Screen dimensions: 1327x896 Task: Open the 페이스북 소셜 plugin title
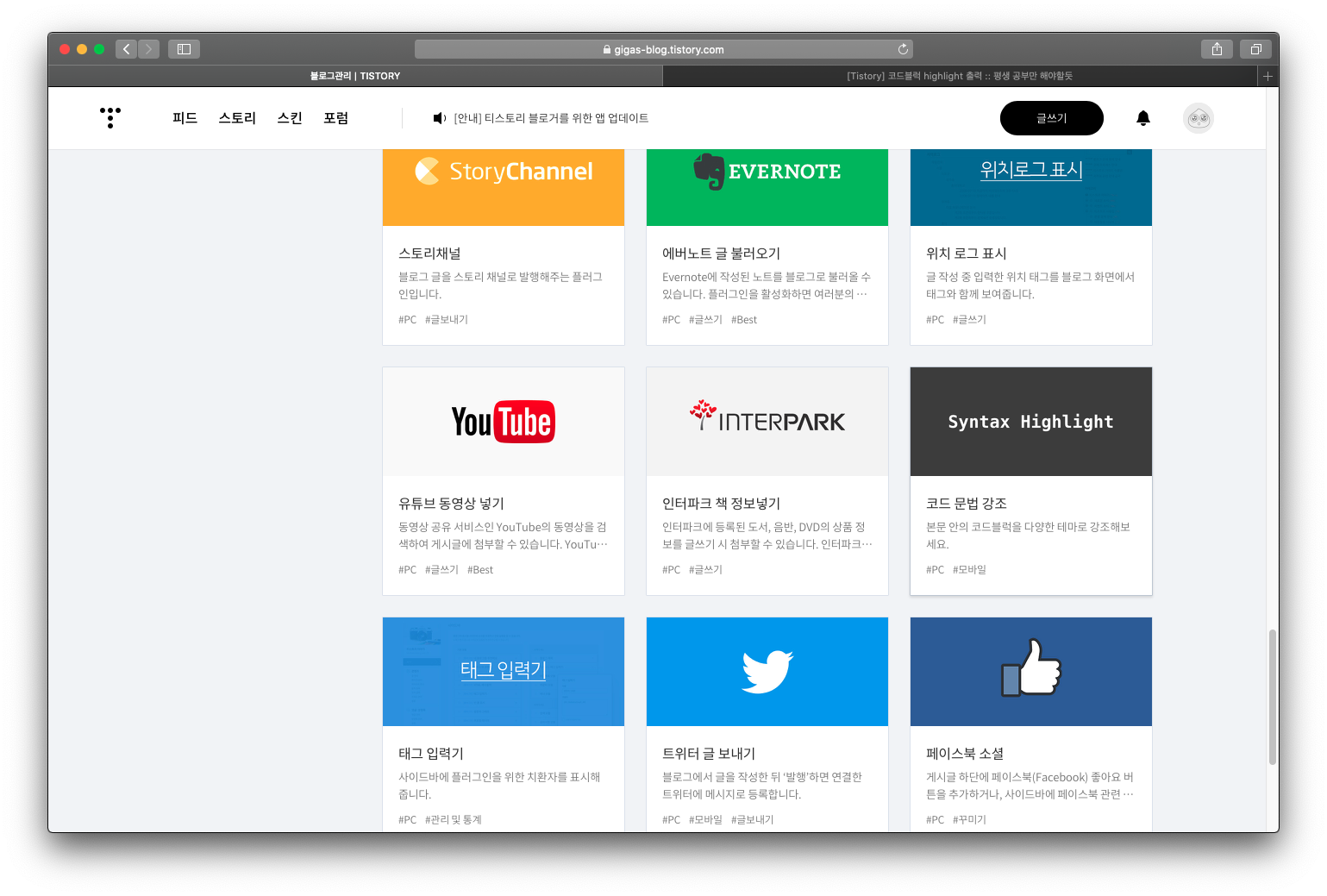965,754
